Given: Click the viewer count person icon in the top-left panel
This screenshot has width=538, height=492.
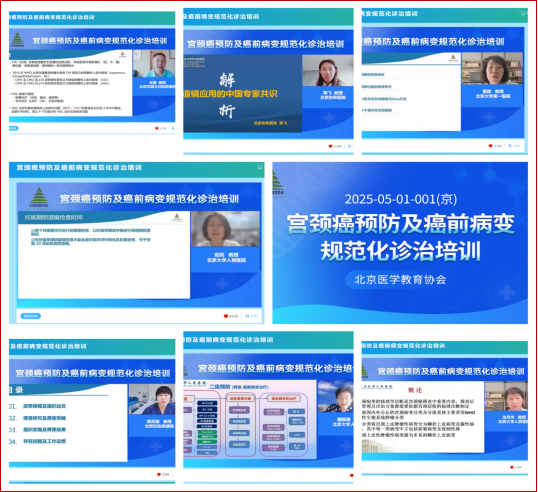Looking at the screenshot, I should 173,128.
